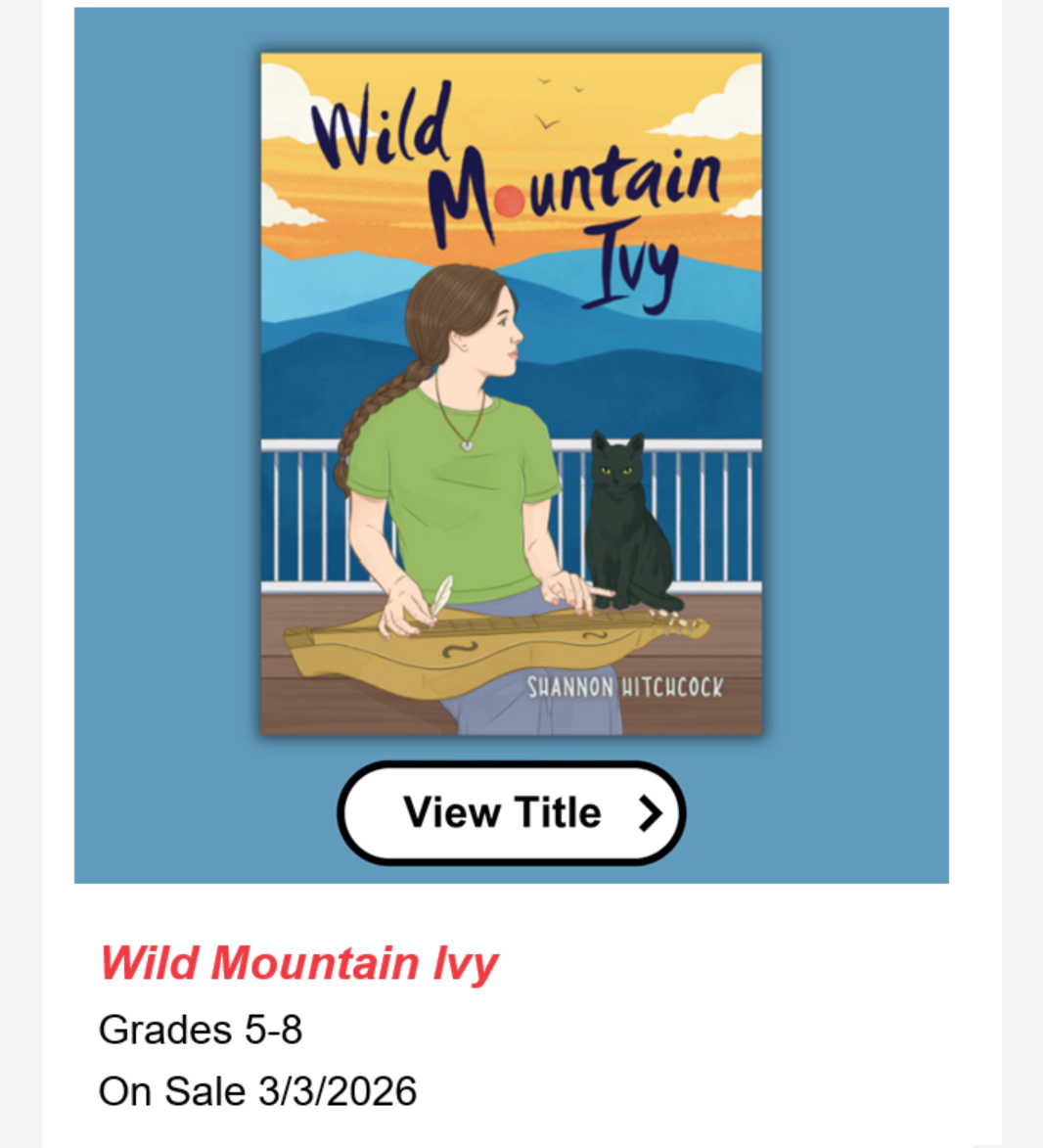
Task: Click the white feather in the girl's hand
Action: pos(442,594)
